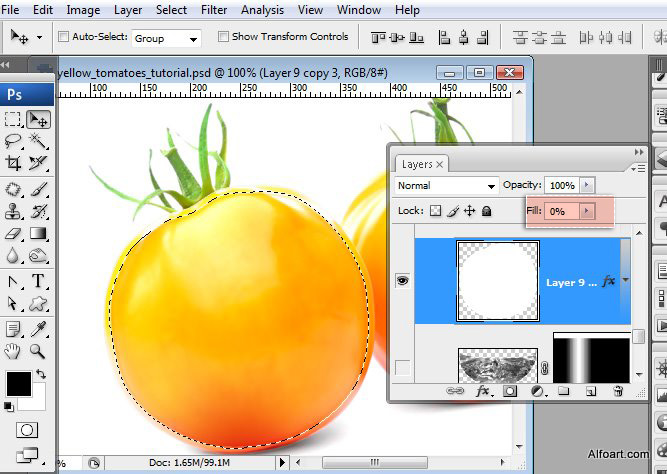
Task: Expand the Fill percentage slider arrow
Action: [587, 211]
